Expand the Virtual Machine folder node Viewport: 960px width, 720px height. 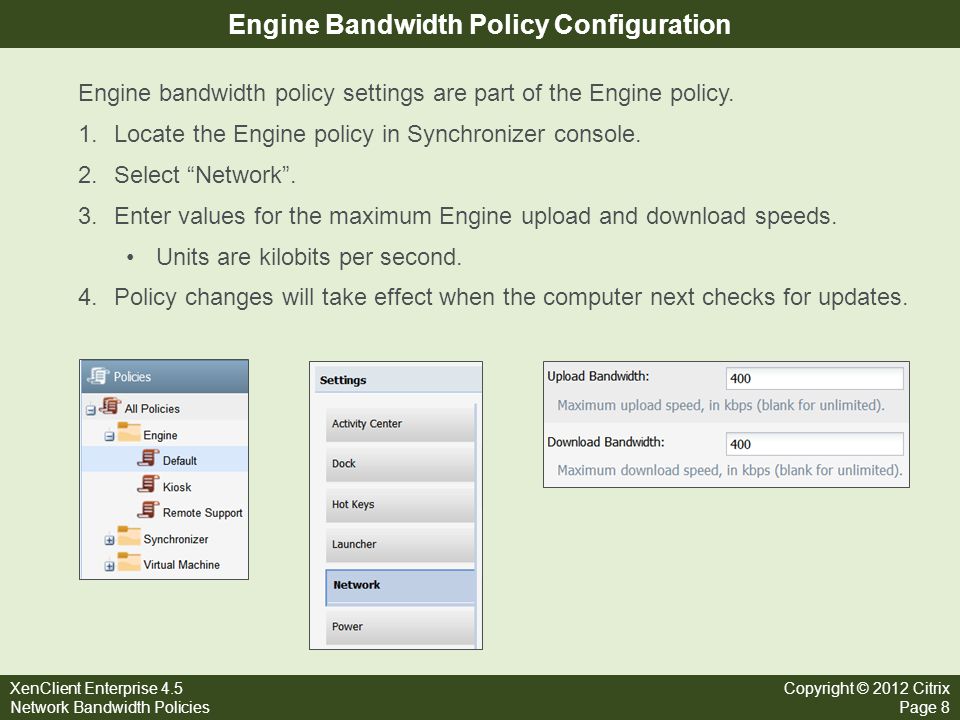click(109, 566)
